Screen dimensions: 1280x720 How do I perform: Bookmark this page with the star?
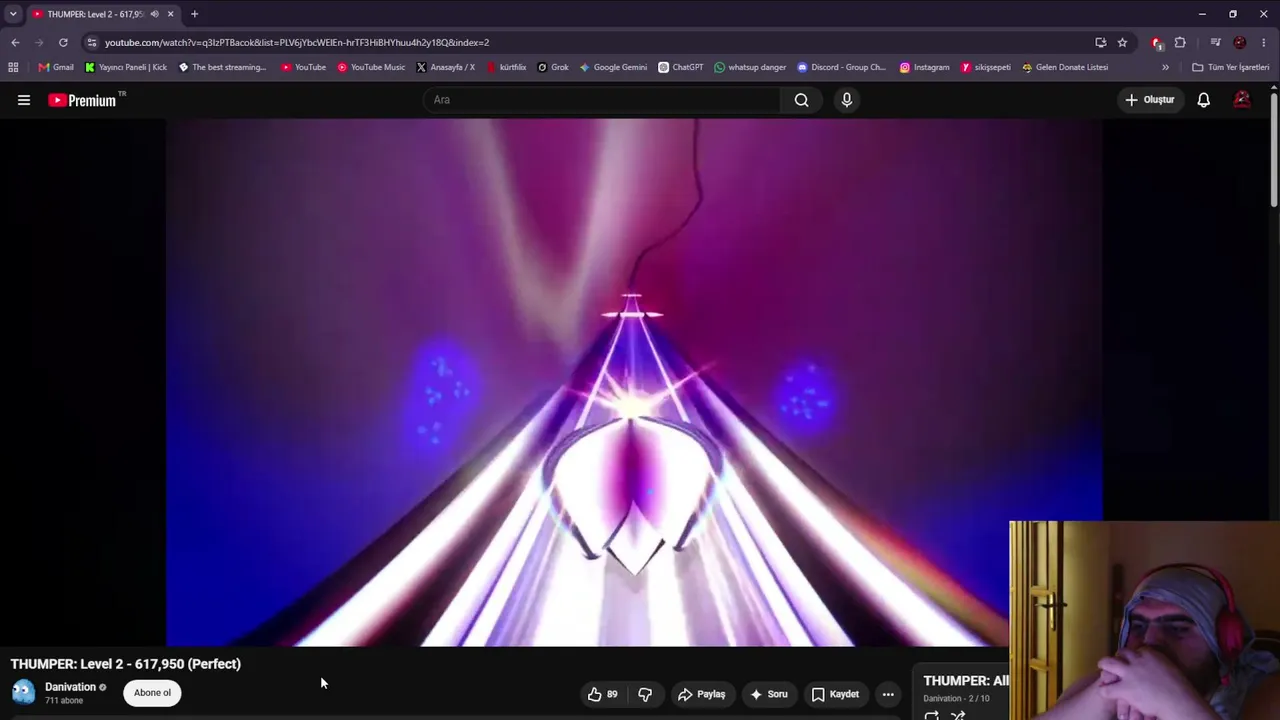tap(1122, 42)
